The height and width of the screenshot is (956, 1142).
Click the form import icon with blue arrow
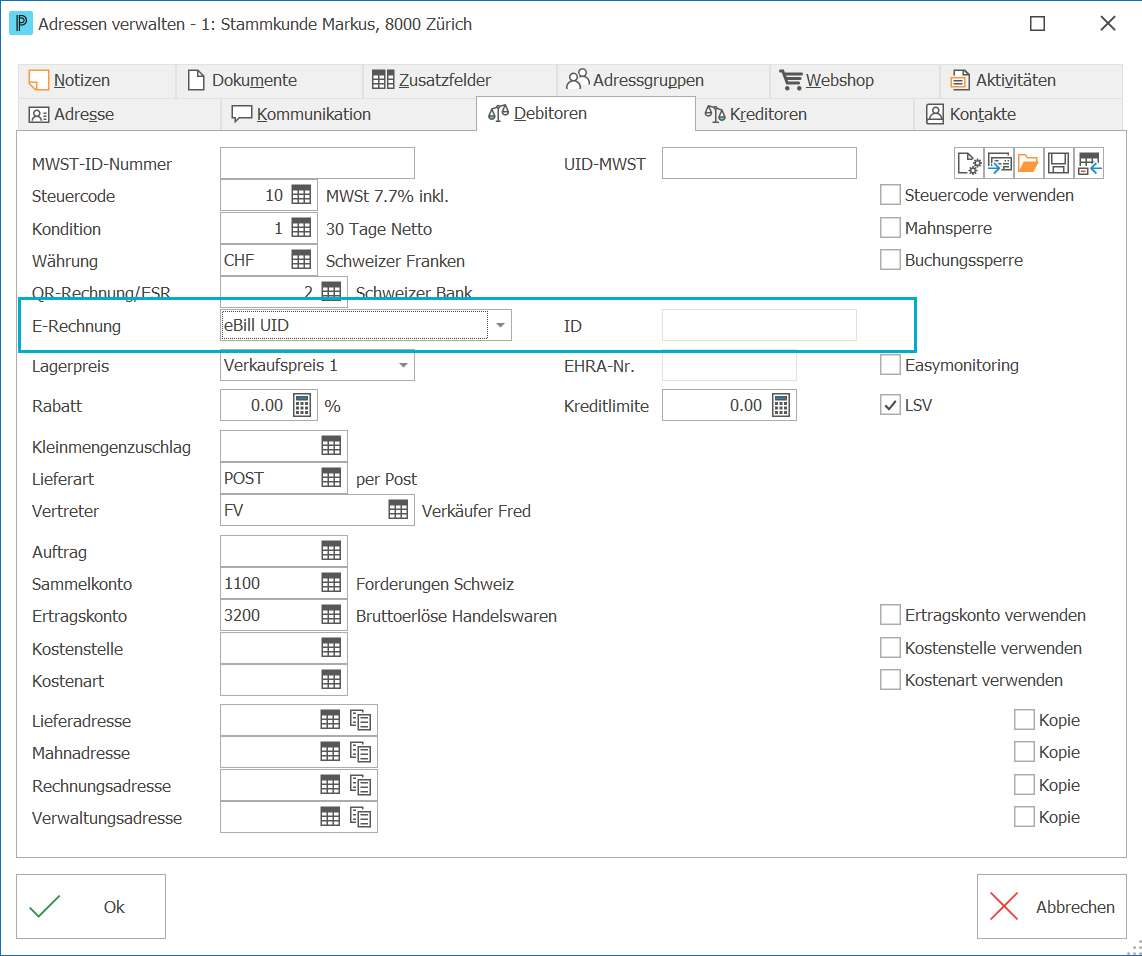pyautogui.click(x=999, y=163)
